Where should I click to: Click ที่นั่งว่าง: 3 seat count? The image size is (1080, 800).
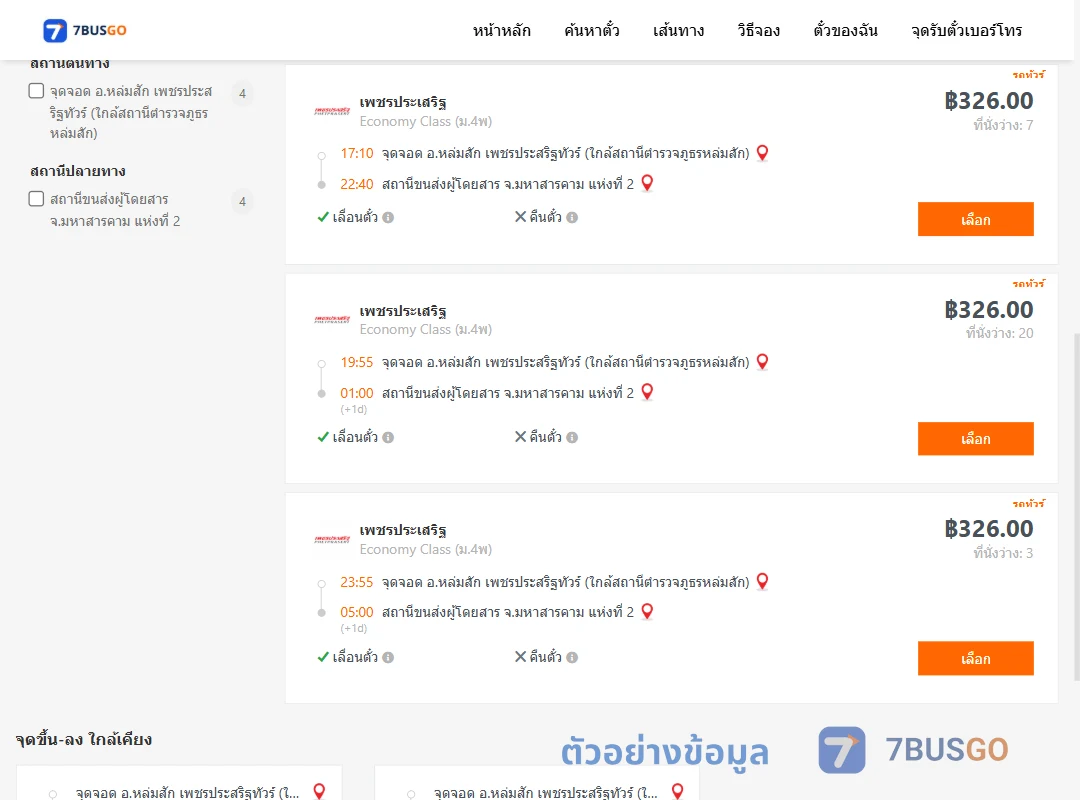[1003, 553]
